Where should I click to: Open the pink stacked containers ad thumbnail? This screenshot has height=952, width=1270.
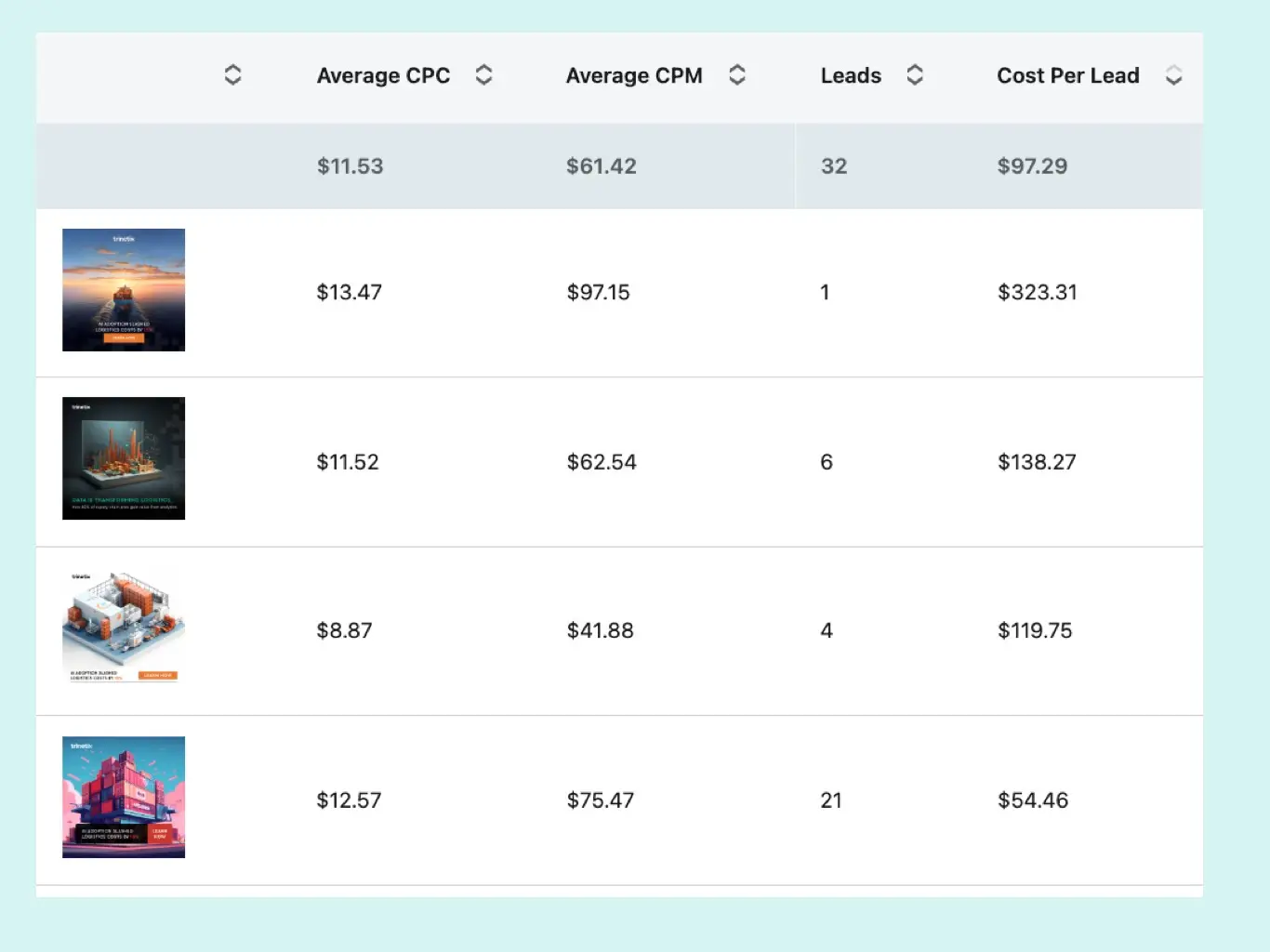click(124, 797)
